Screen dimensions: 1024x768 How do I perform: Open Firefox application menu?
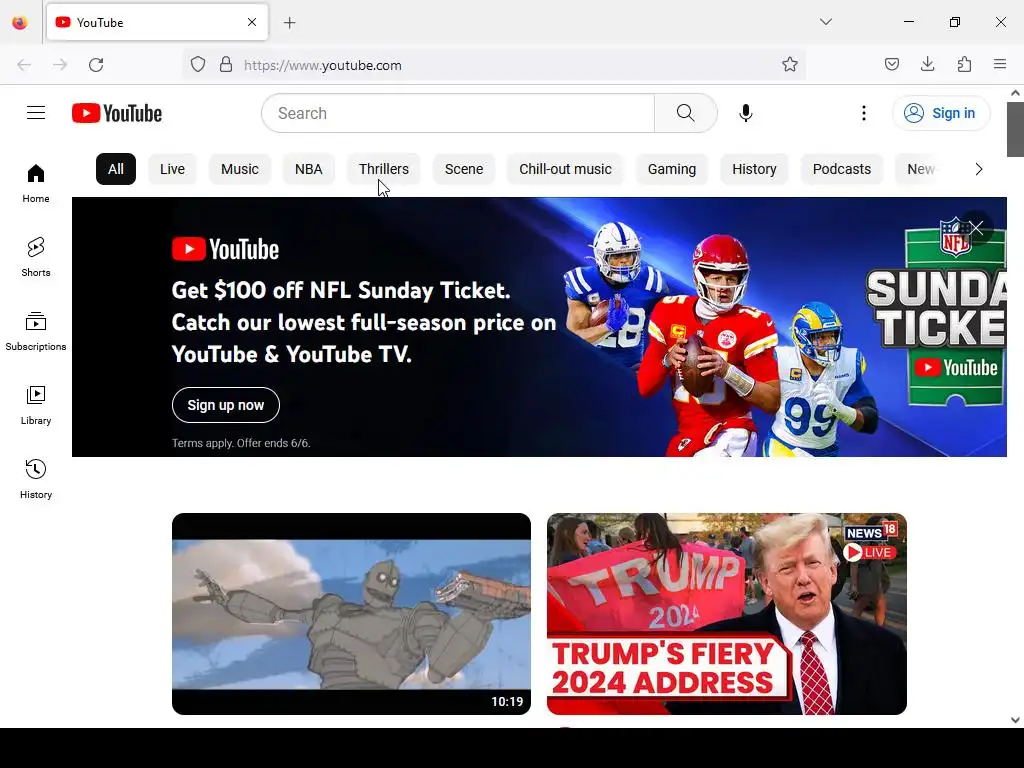1000,64
